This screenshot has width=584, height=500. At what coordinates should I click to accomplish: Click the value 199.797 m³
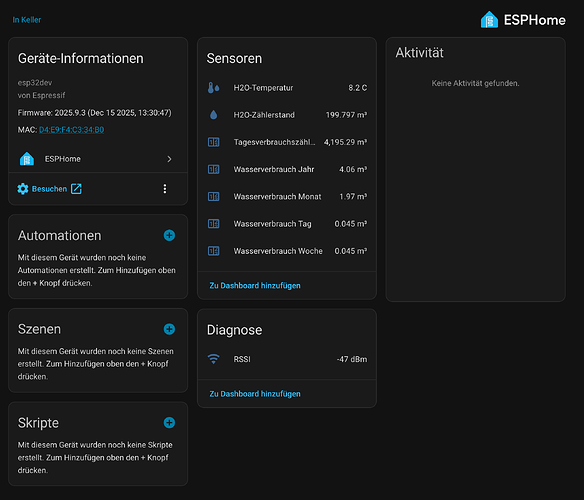(346, 115)
